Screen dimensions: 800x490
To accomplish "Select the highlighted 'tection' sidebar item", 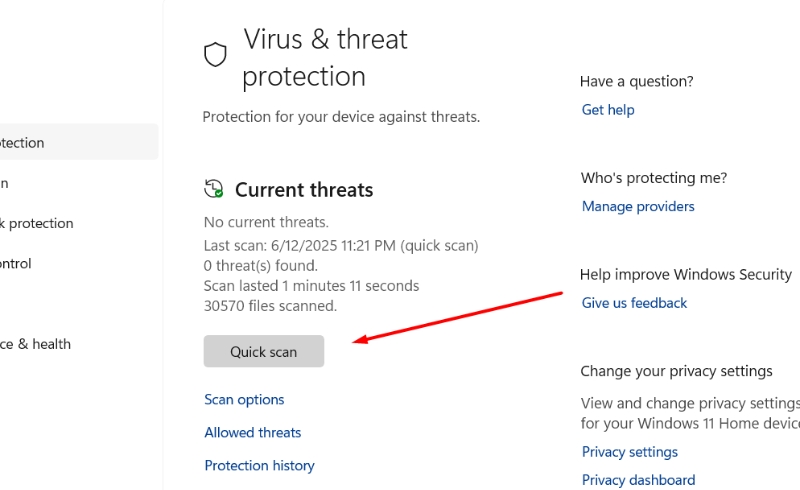I will pos(79,141).
